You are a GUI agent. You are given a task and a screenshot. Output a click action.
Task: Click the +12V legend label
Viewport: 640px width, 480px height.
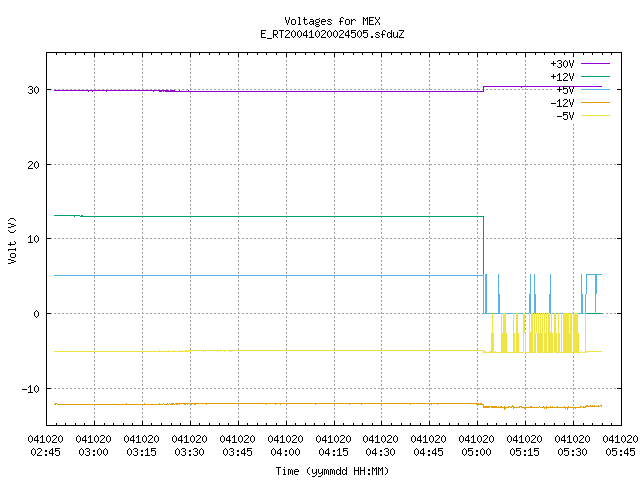tap(562, 77)
